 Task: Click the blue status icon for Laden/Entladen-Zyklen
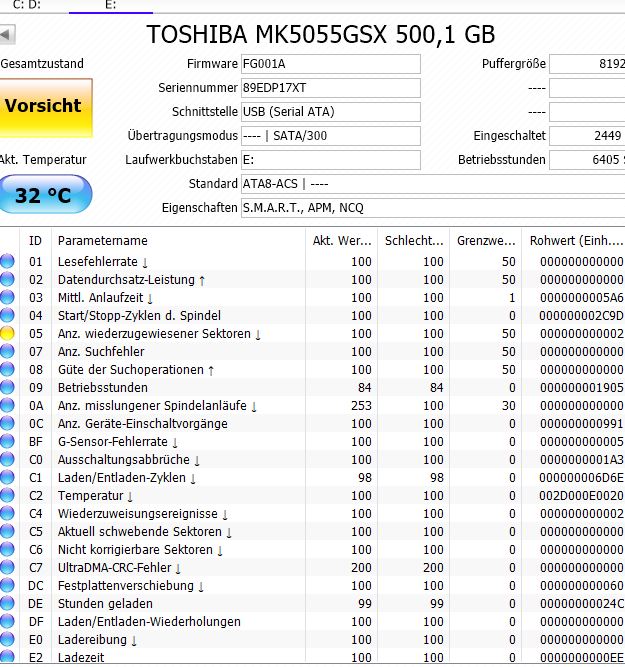point(7,477)
